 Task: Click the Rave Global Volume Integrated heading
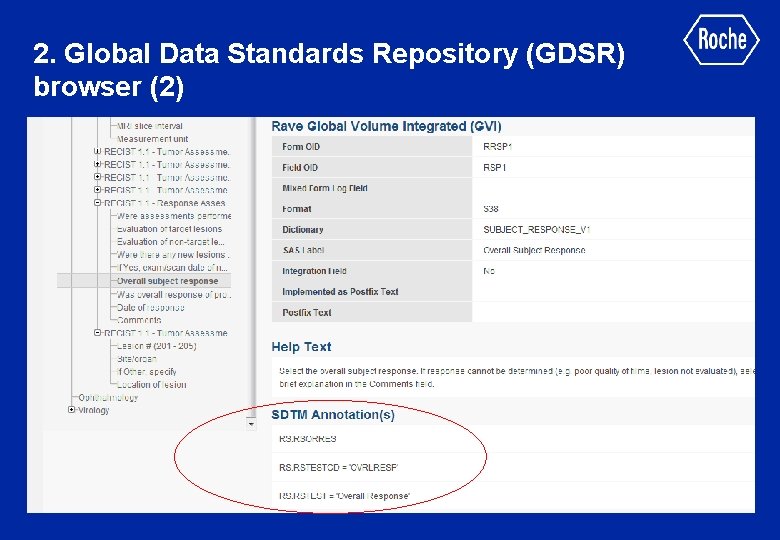pyautogui.click(x=387, y=126)
